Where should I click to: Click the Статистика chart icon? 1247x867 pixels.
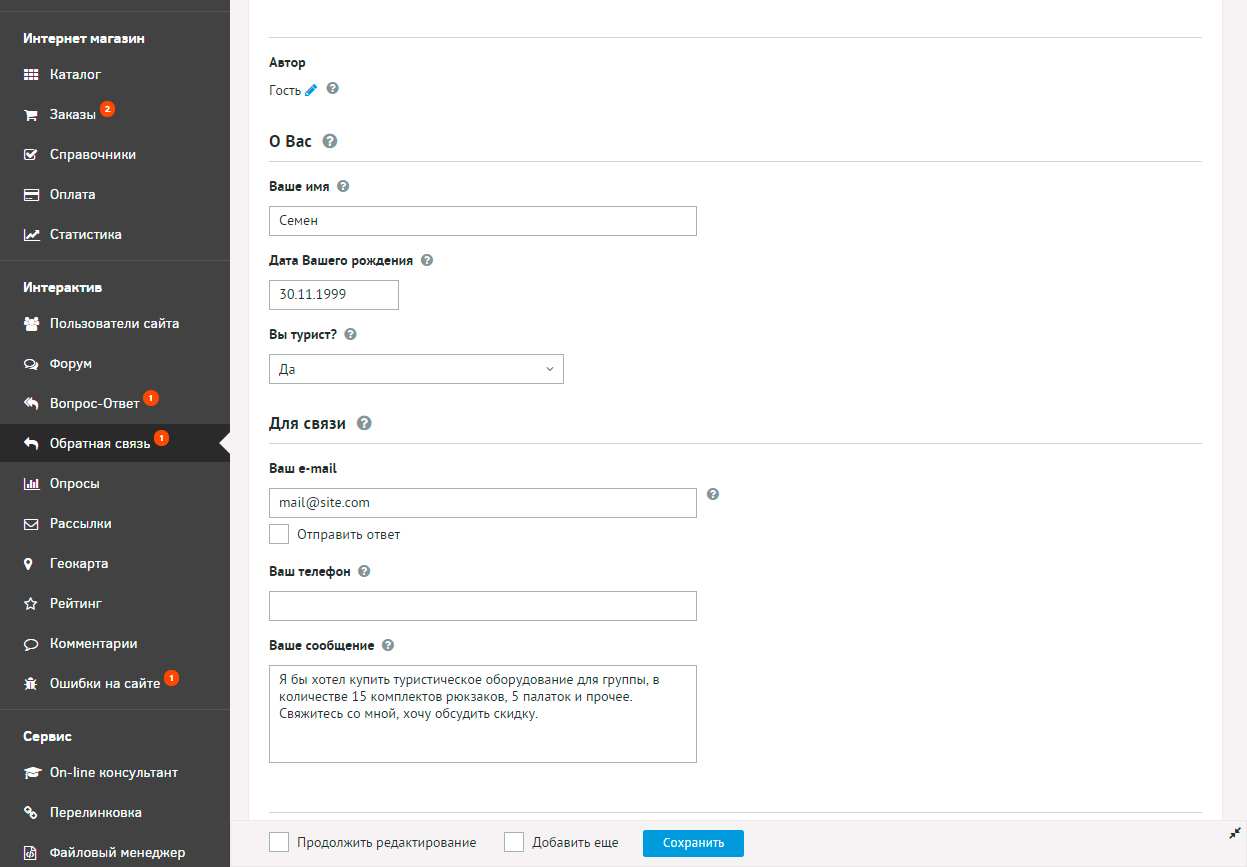click(31, 235)
